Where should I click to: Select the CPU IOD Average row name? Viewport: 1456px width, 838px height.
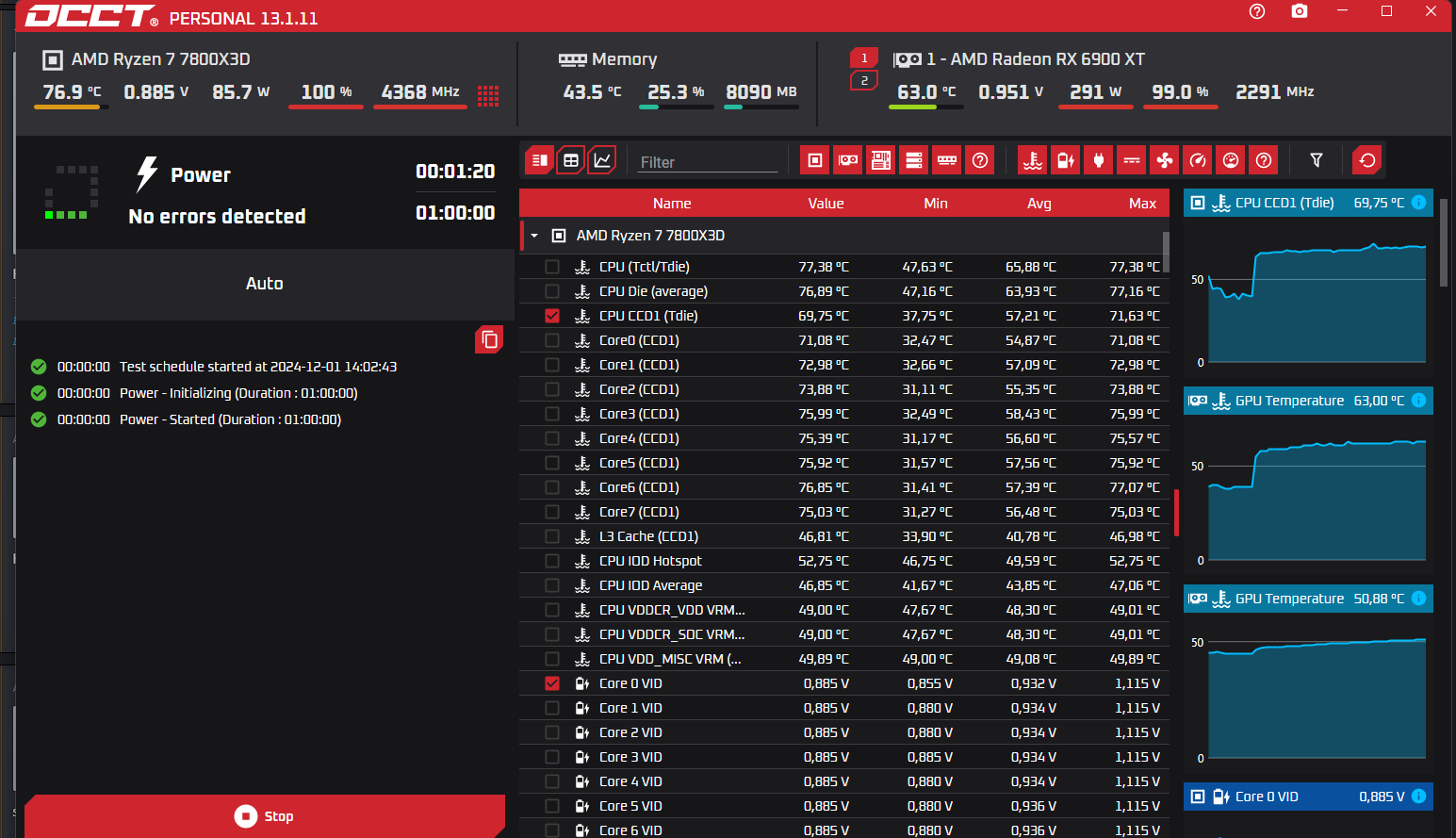tap(650, 585)
